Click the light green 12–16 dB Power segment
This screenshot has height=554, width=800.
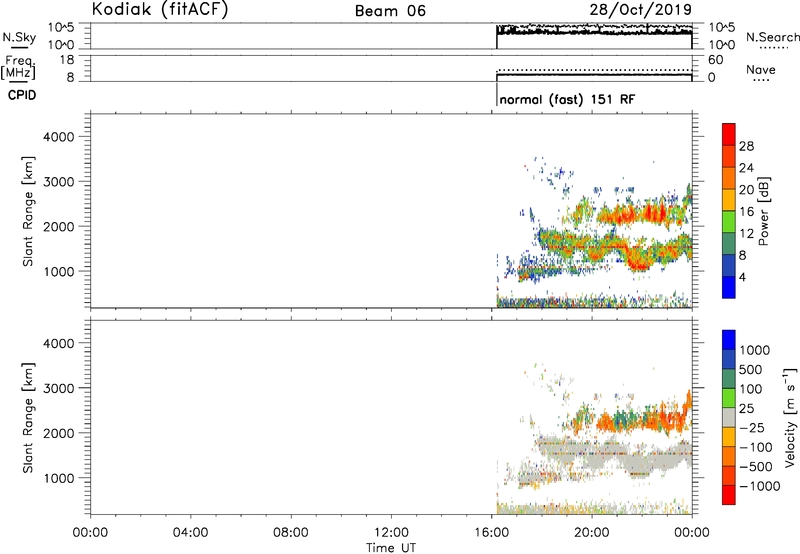729,221
